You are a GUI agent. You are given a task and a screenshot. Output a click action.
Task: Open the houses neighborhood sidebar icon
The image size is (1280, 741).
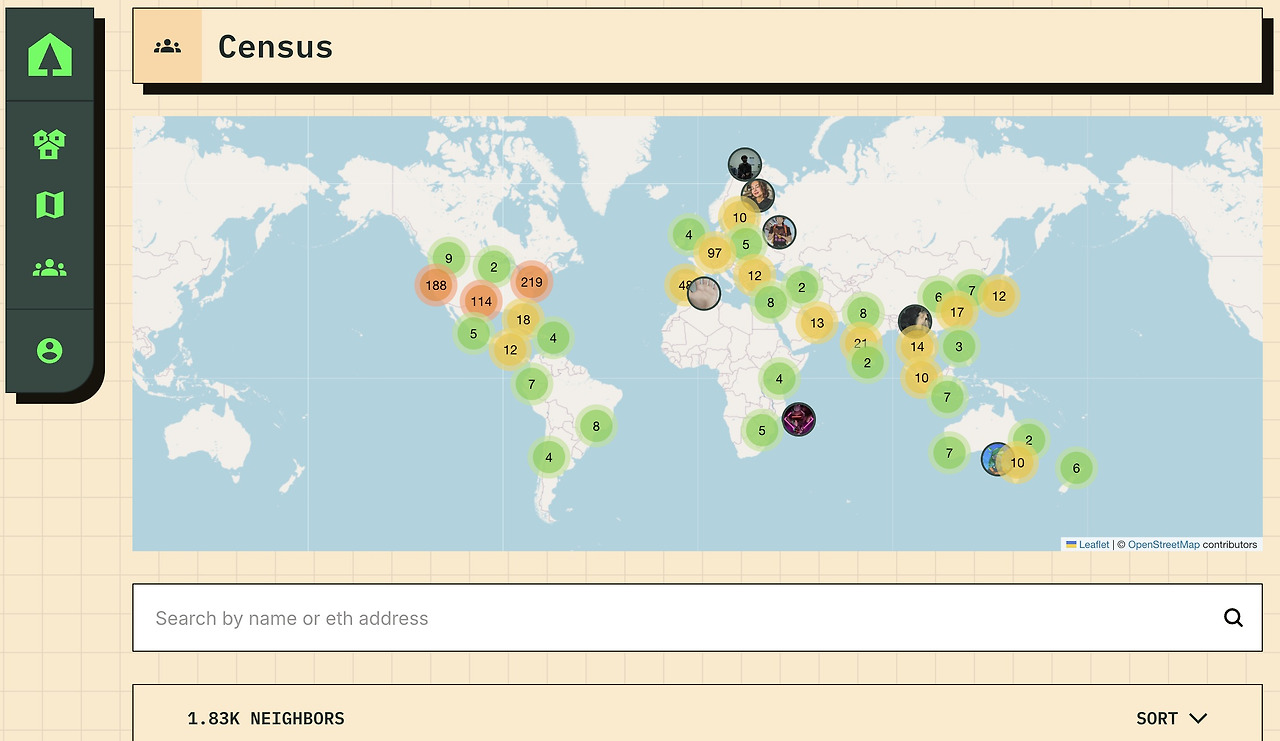49,144
